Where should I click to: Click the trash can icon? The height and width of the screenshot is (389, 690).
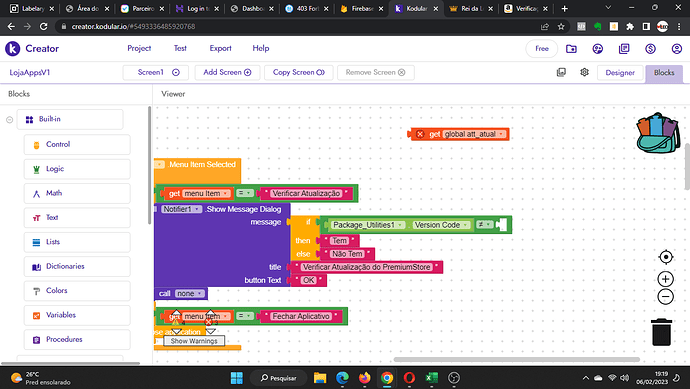tap(661, 332)
